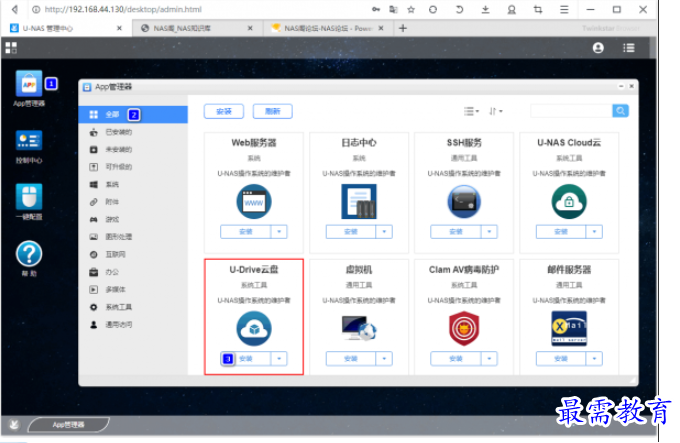680x443 pixels.
Task: Expand U-Drive云盘 install dropdown arrow
Action: (x=279, y=358)
